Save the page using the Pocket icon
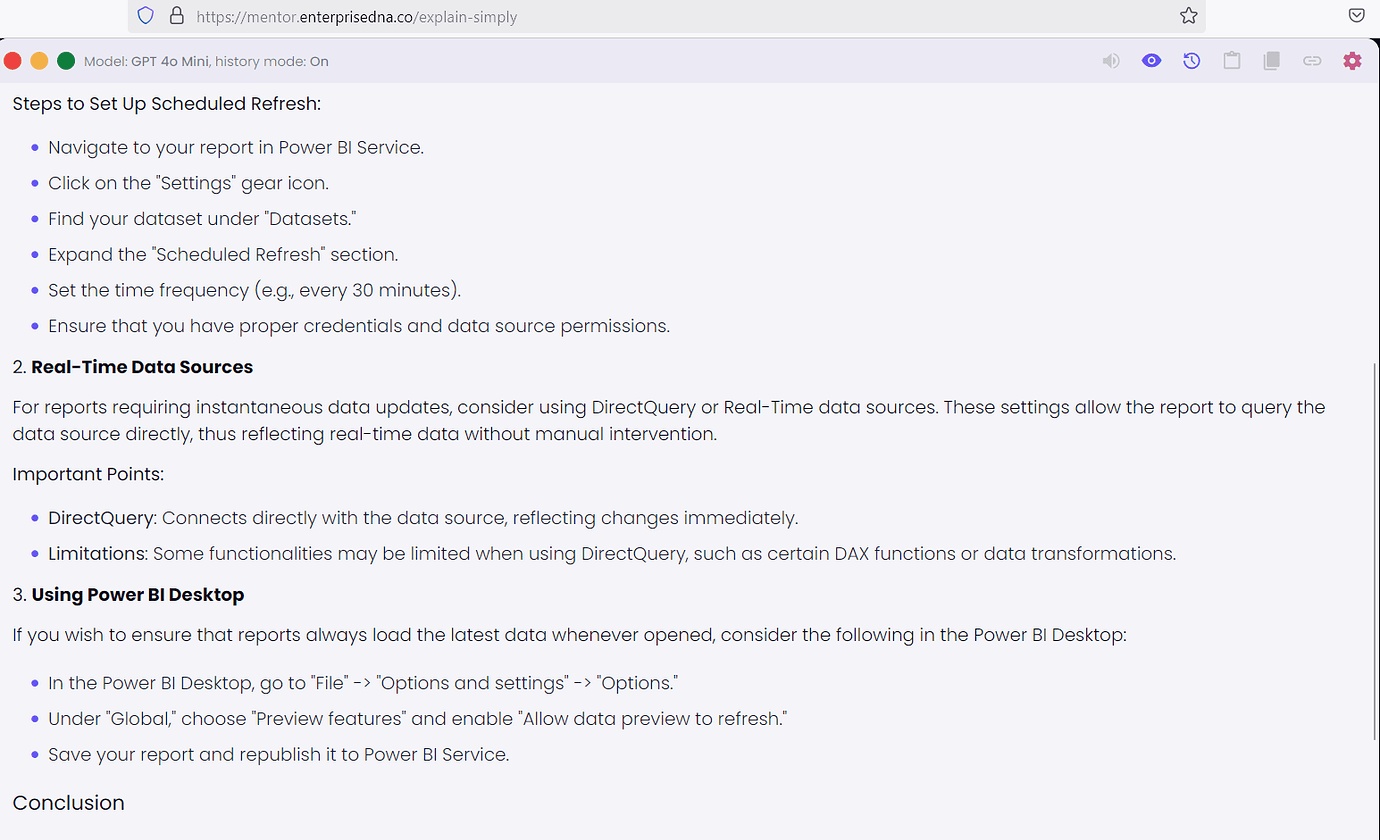Image resolution: width=1380 pixels, height=840 pixels. (1356, 15)
